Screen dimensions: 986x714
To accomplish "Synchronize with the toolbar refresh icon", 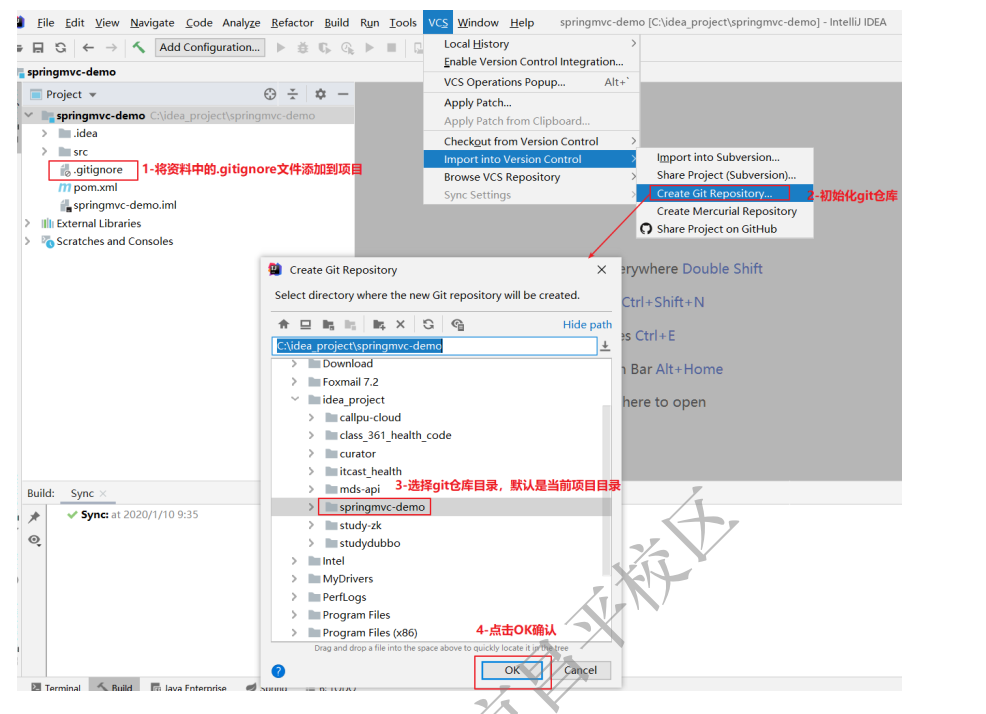I will point(60,47).
